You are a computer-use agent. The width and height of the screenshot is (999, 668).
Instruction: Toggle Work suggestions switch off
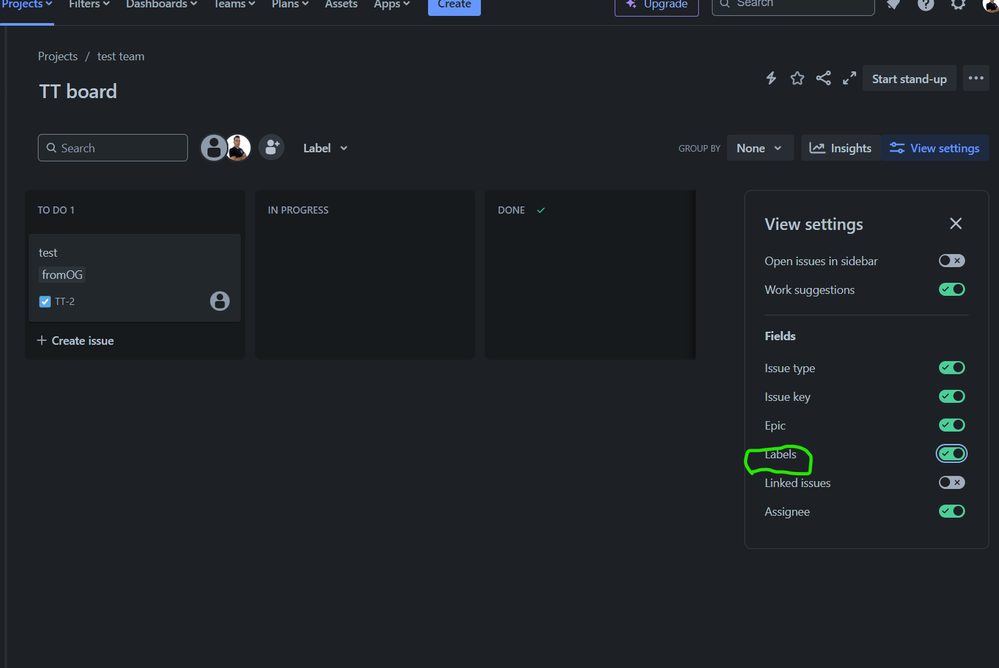tap(952, 289)
